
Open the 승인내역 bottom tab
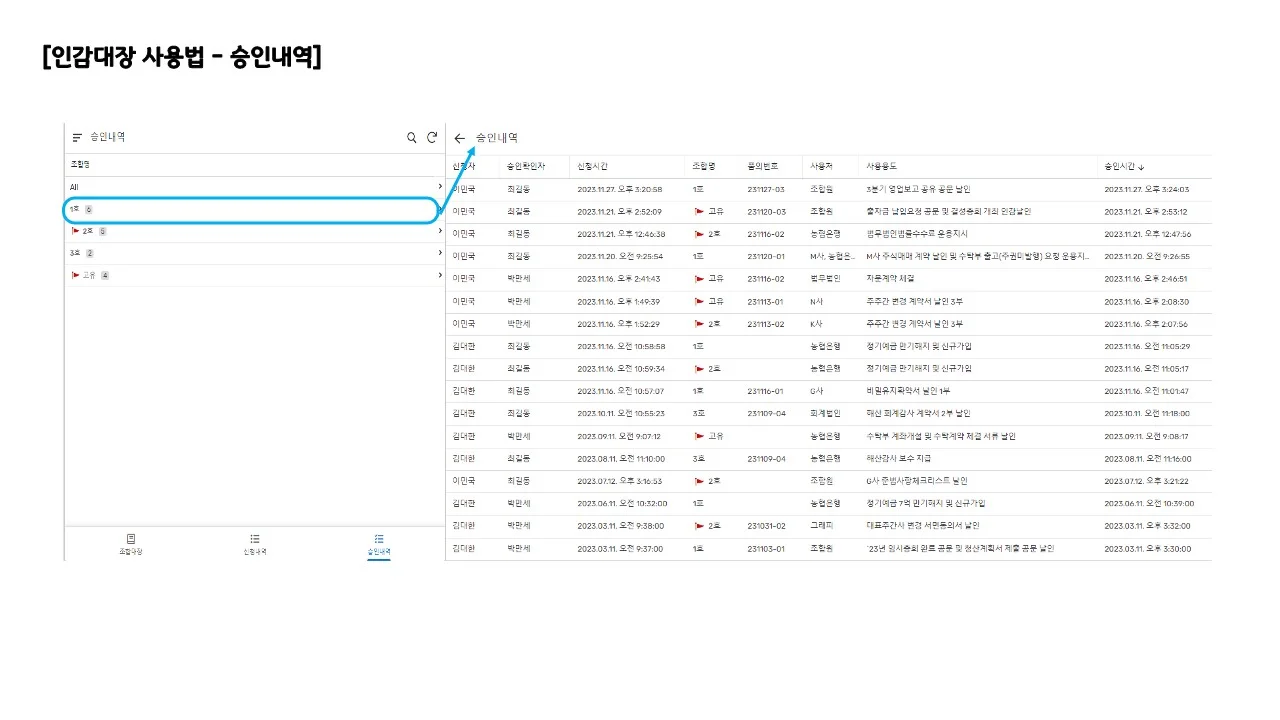(379, 544)
